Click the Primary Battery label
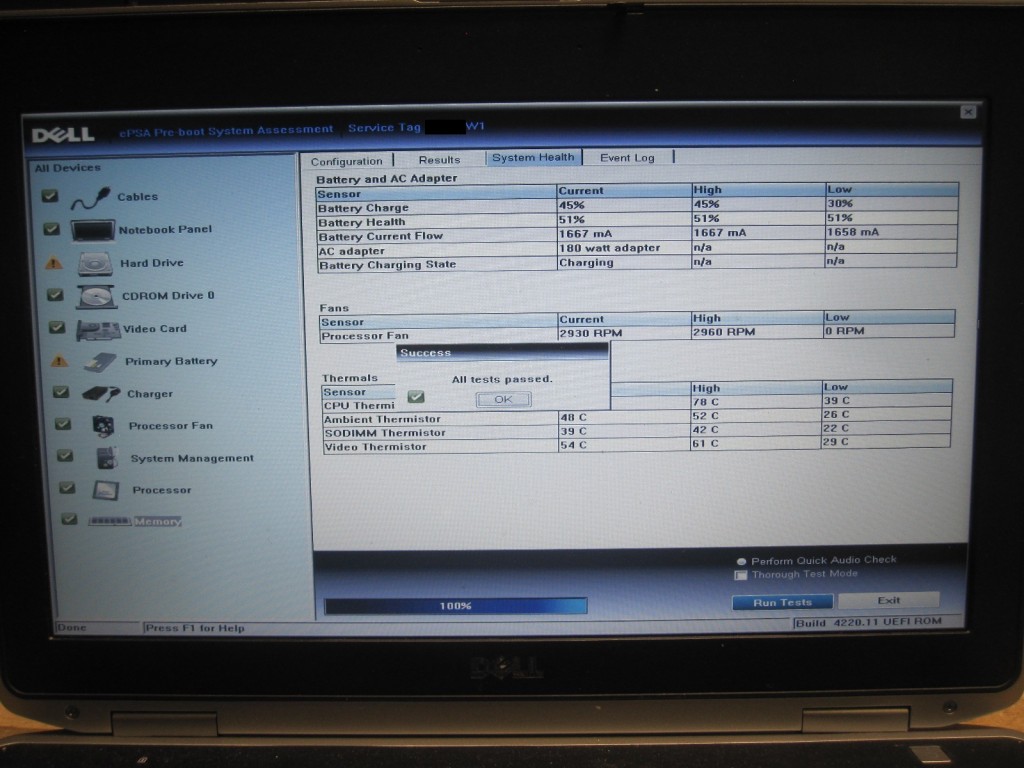The width and height of the screenshot is (1024, 768). click(x=171, y=361)
